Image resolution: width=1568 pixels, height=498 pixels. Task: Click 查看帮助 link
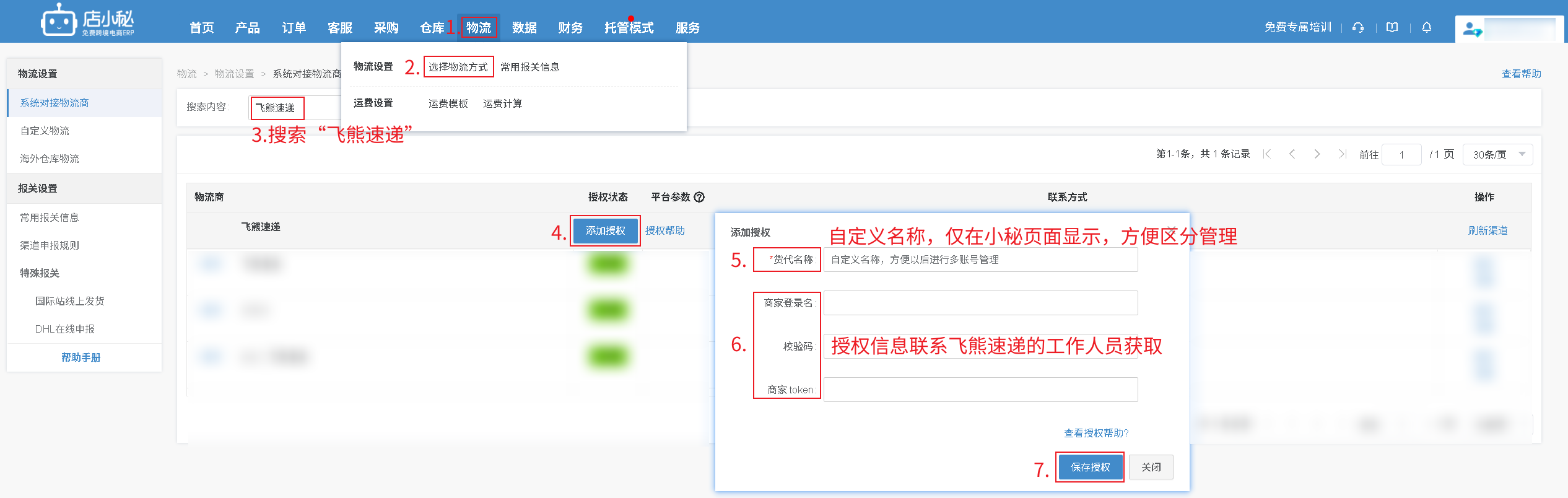tap(1522, 74)
